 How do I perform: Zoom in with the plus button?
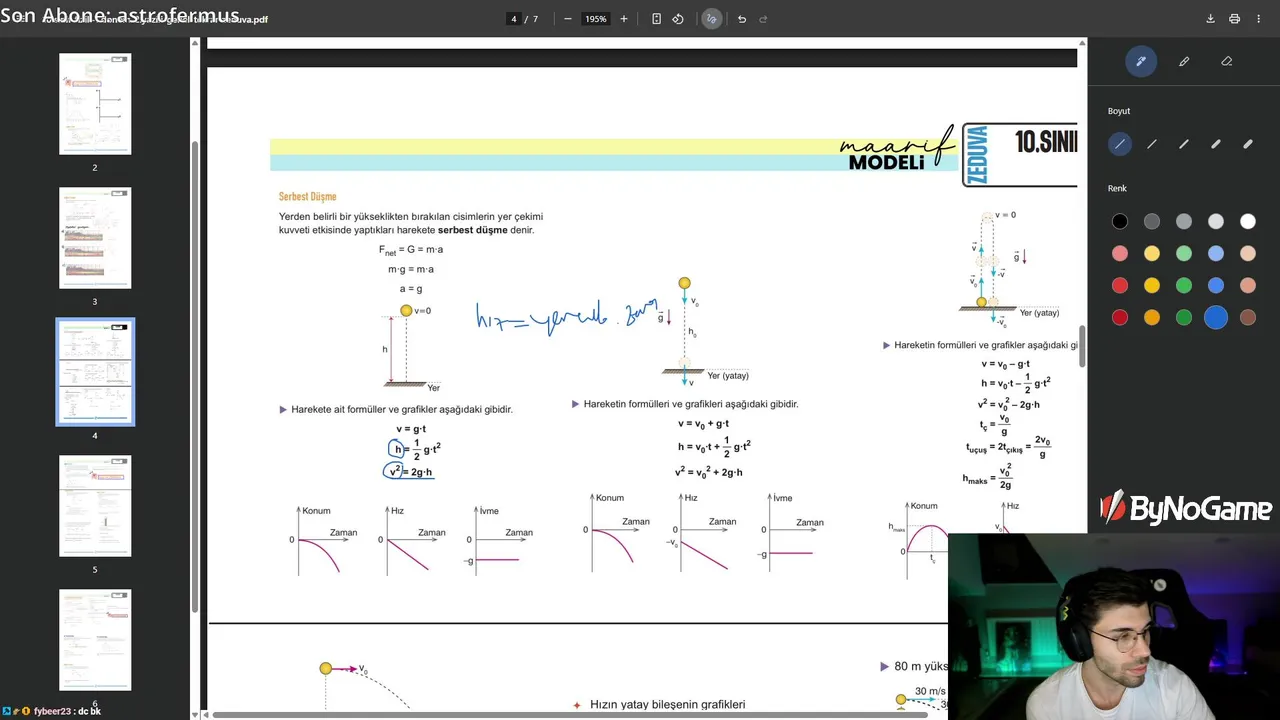pyautogui.click(x=624, y=19)
